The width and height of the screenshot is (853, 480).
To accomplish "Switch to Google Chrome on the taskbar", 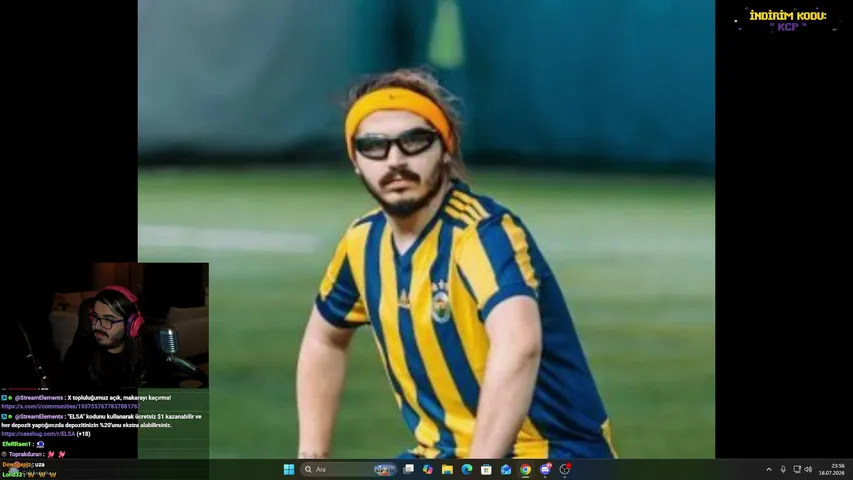I will (526, 469).
